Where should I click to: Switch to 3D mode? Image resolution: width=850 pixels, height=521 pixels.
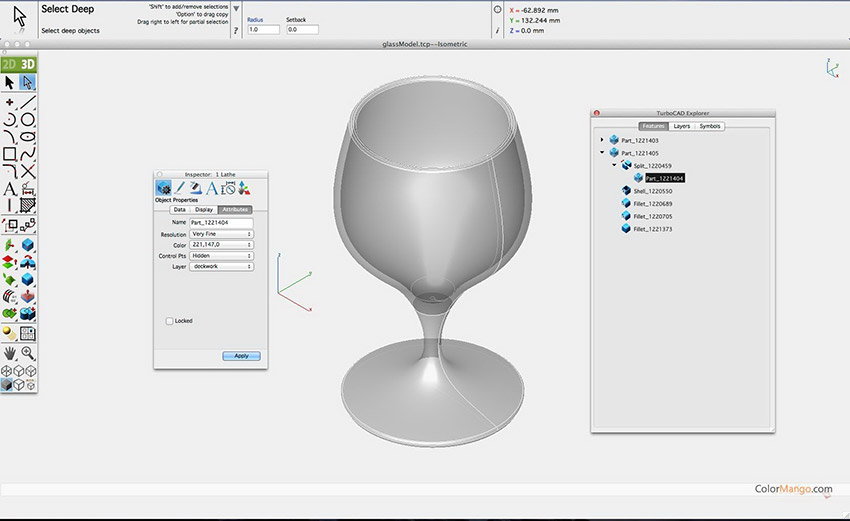(x=28, y=64)
